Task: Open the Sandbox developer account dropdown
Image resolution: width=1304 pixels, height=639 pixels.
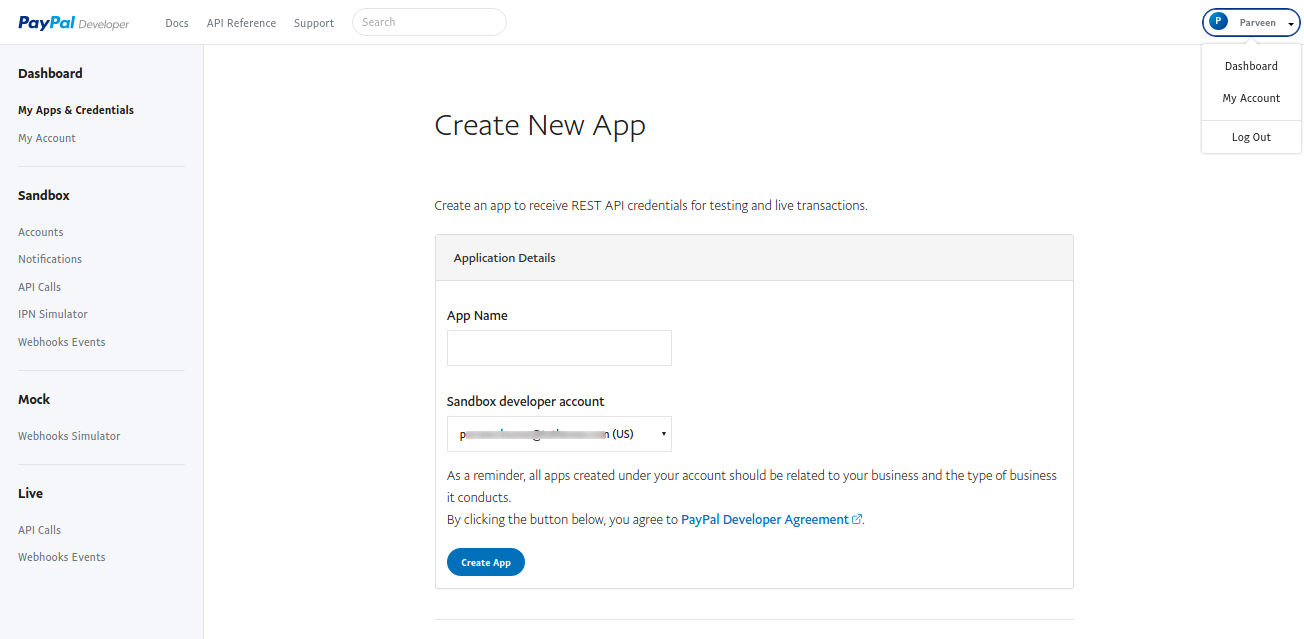Action: click(x=559, y=434)
